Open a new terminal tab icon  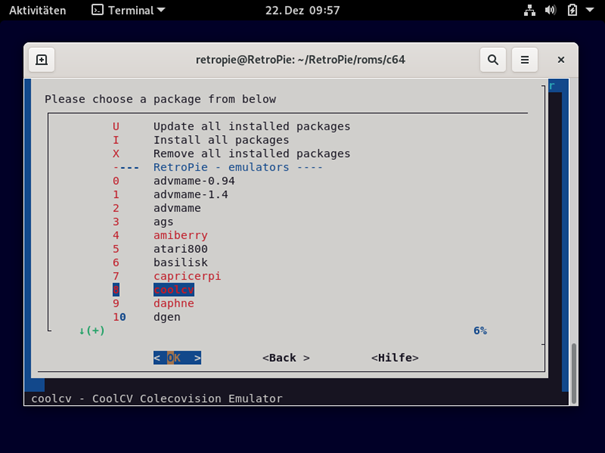tap(42, 60)
